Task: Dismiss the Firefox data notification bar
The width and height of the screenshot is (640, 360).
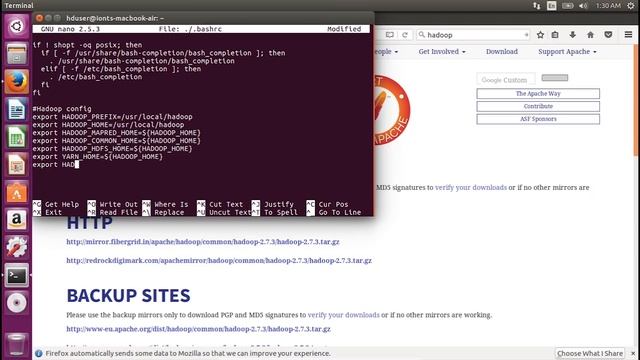Action: click(x=633, y=353)
